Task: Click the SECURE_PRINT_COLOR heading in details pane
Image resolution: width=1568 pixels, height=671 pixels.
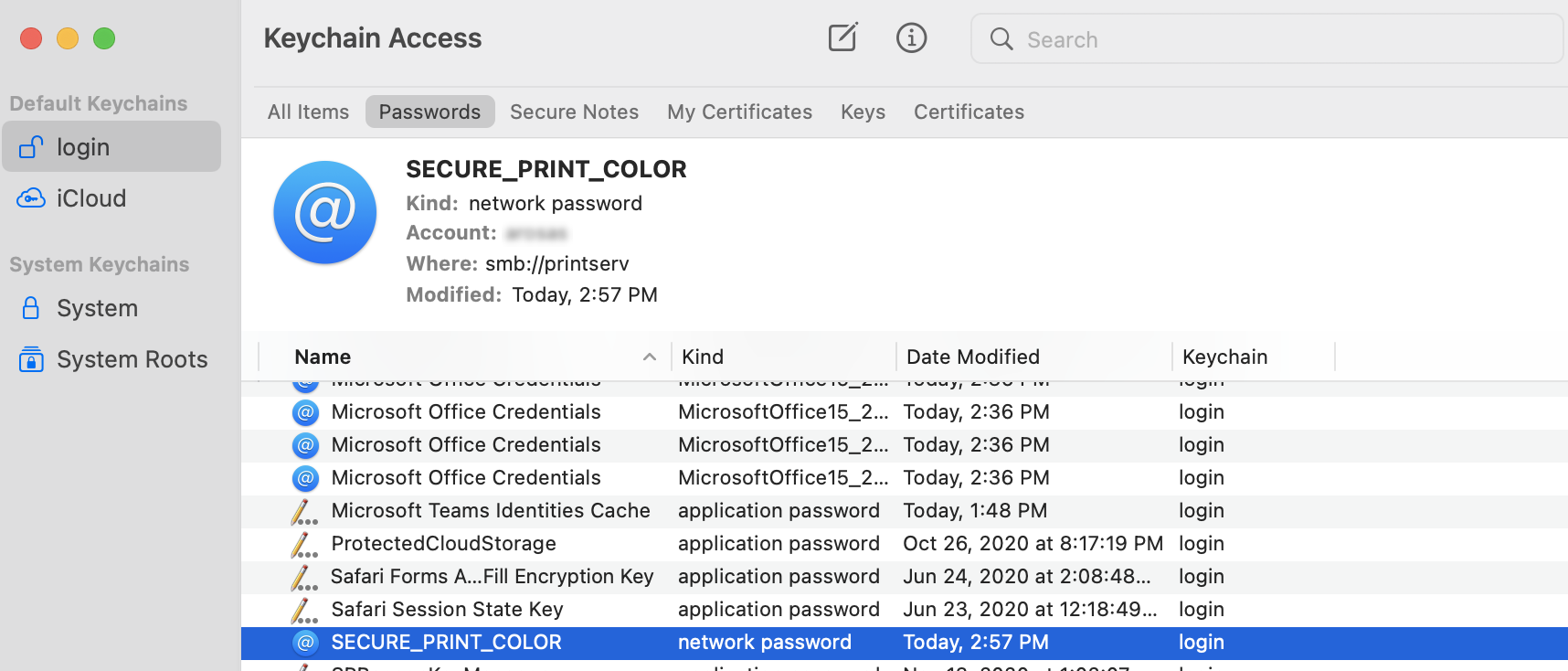Action: (546, 169)
